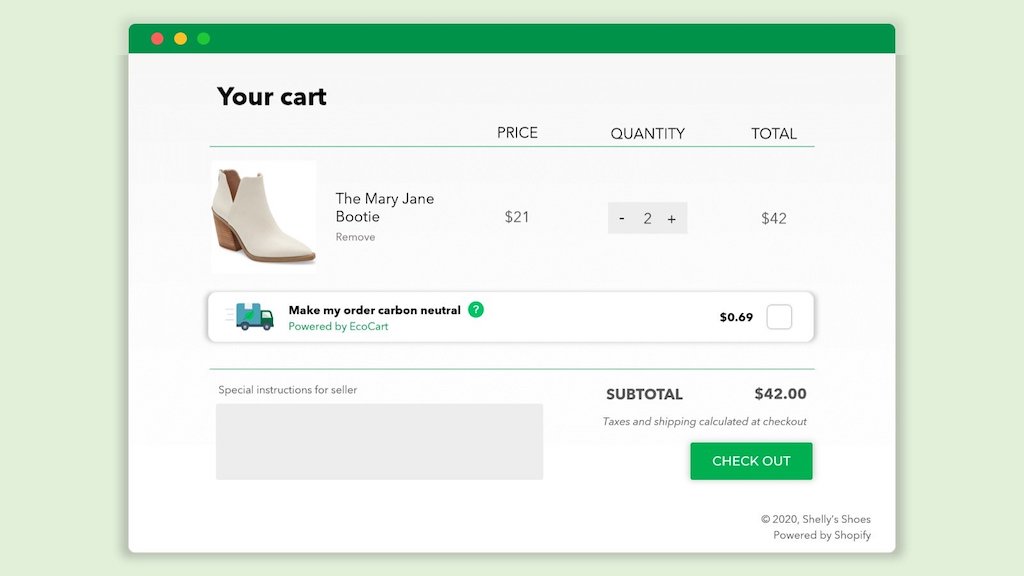Click the bootie product thumbnail image
Viewport: 1024px width, 576px height.
pos(264,216)
